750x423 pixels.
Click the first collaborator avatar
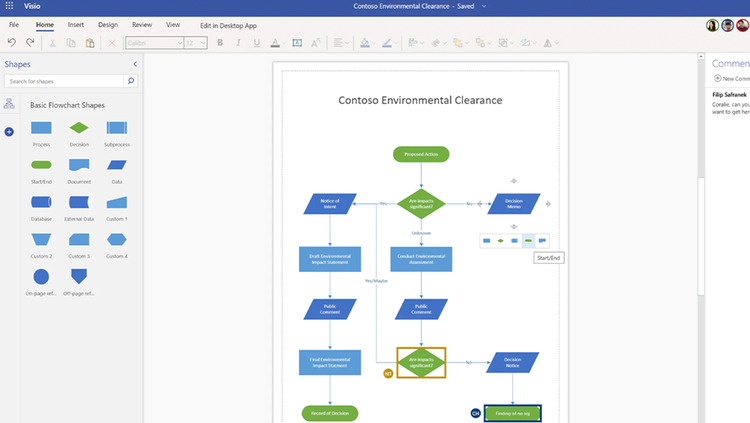pos(712,25)
